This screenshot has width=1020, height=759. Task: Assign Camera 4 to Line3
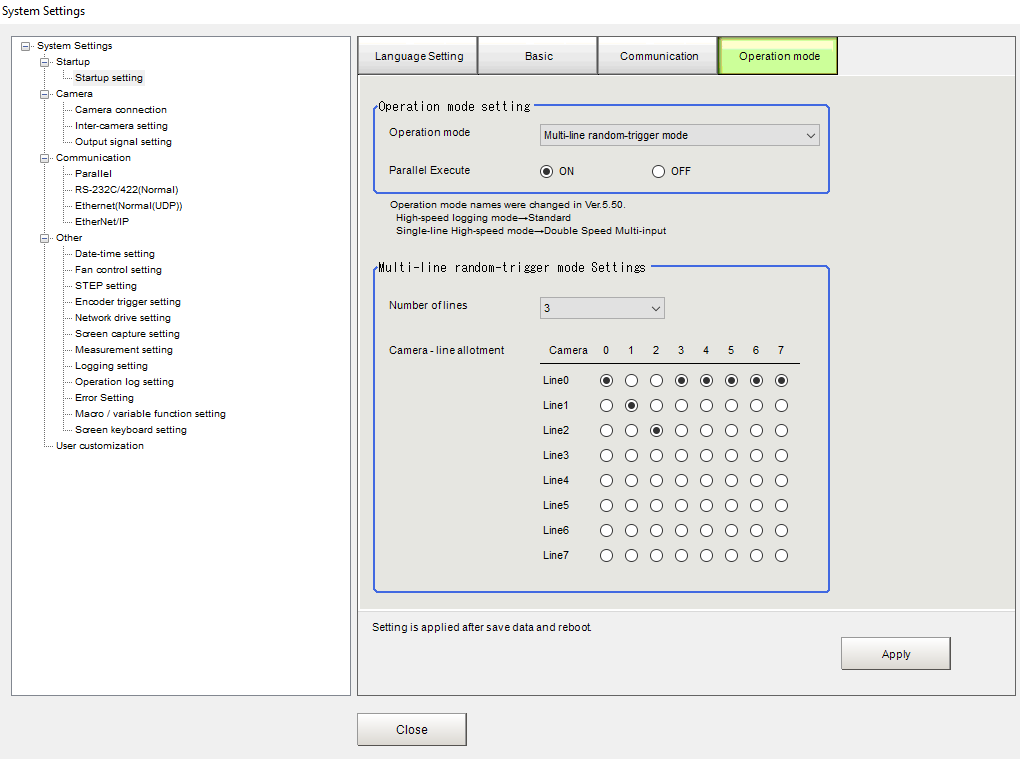(706, 455)
